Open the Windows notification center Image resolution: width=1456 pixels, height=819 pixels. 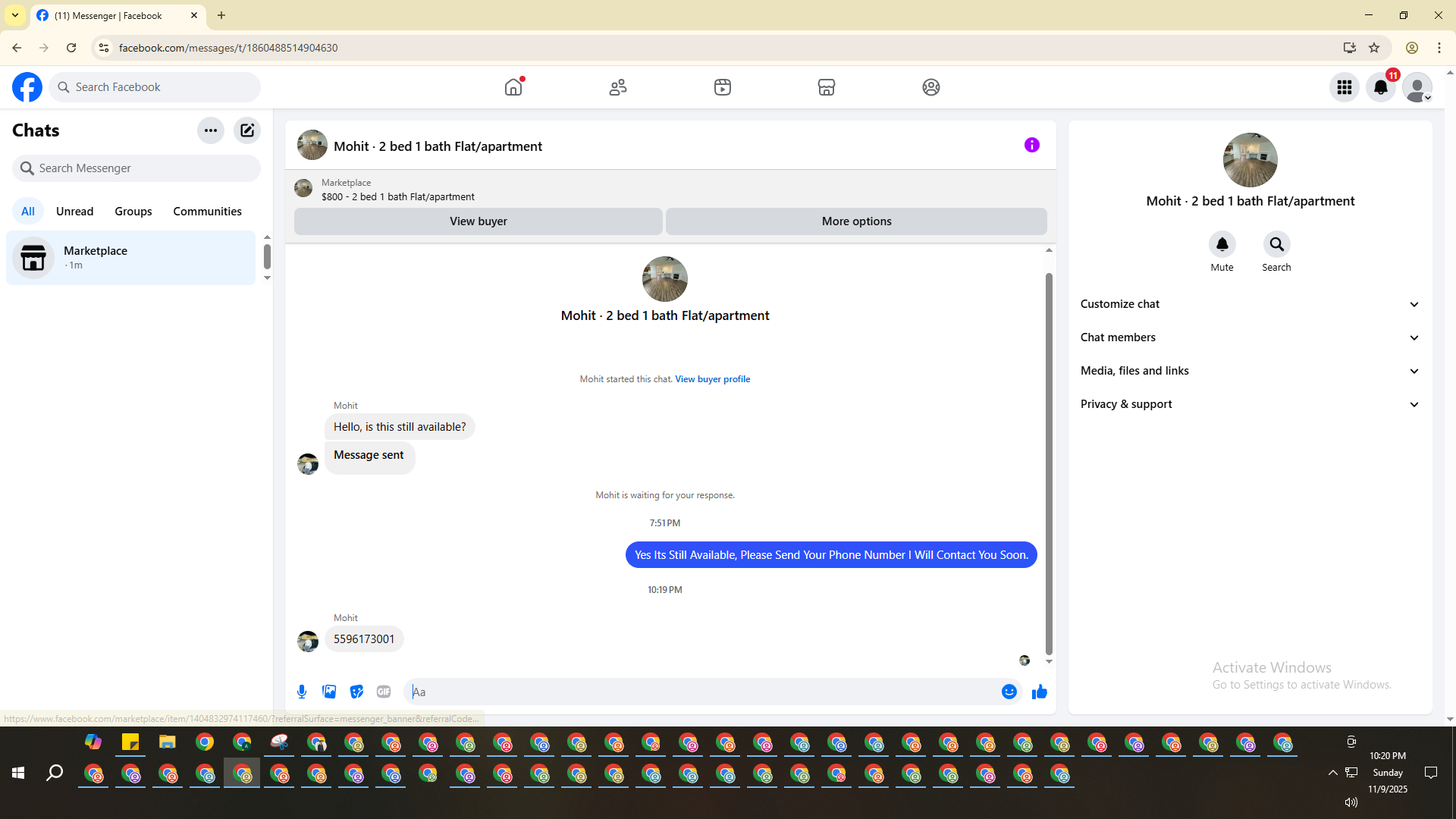(1431, 773)
